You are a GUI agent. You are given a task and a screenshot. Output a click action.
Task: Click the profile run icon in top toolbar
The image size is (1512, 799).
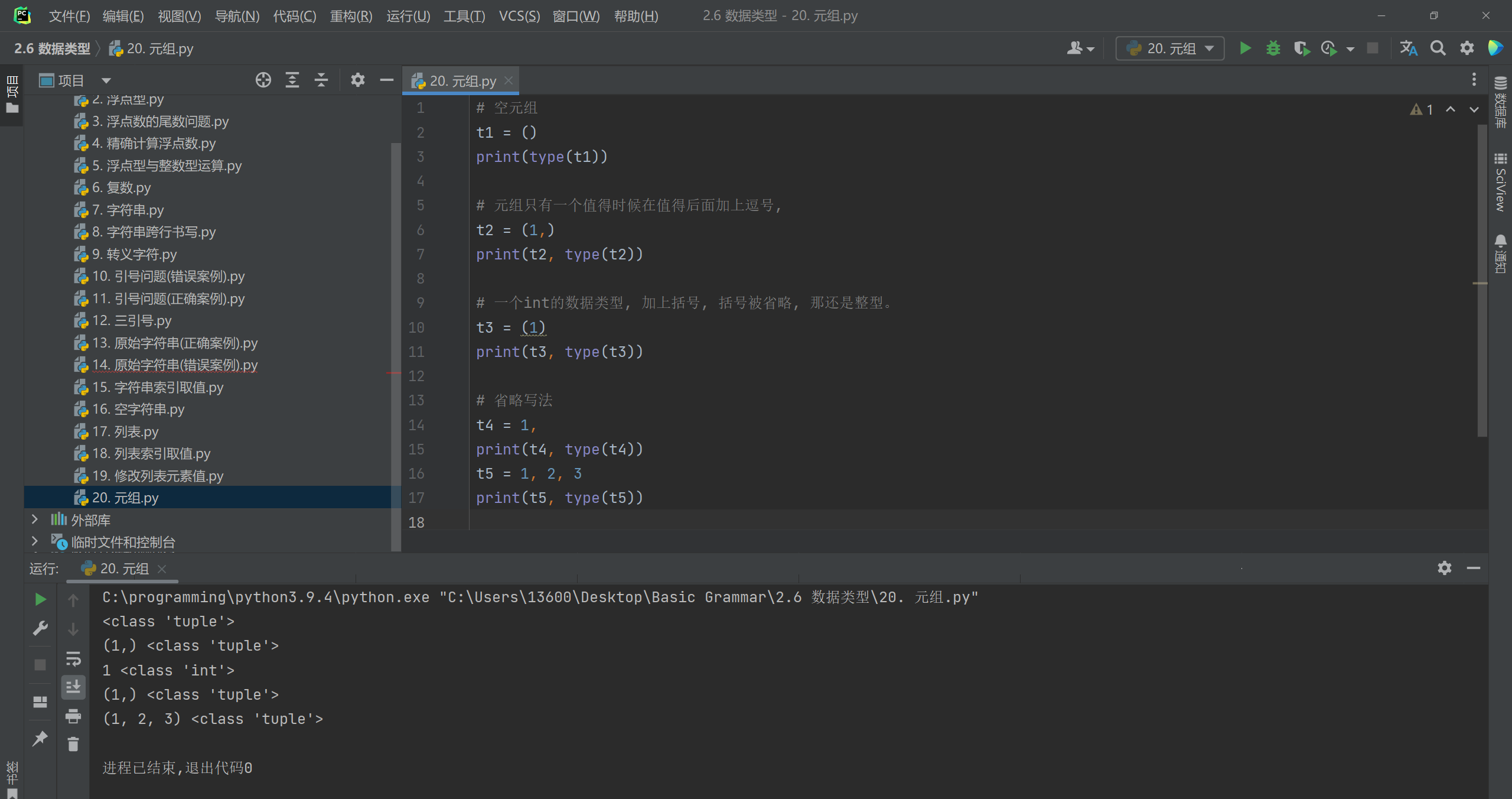click(1329, 48)
